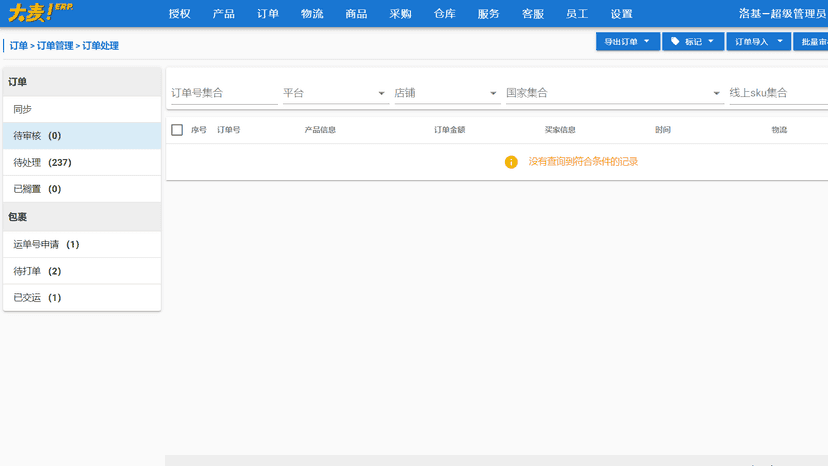Open the 订单导入 dropdown button
This screenshot has width=828, height=466.
(758, 42)
